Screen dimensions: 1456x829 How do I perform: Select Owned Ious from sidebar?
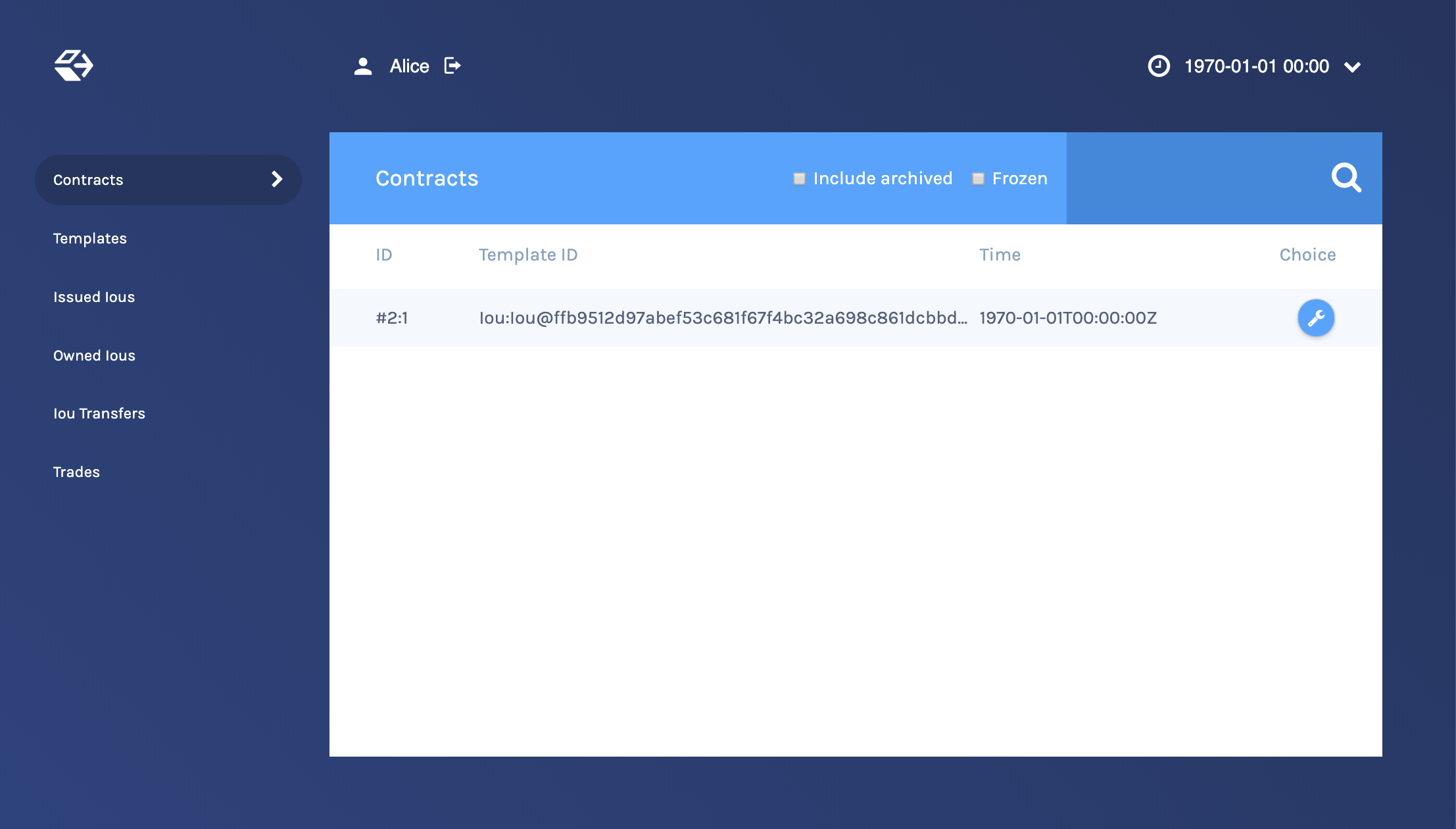[94, 355]
